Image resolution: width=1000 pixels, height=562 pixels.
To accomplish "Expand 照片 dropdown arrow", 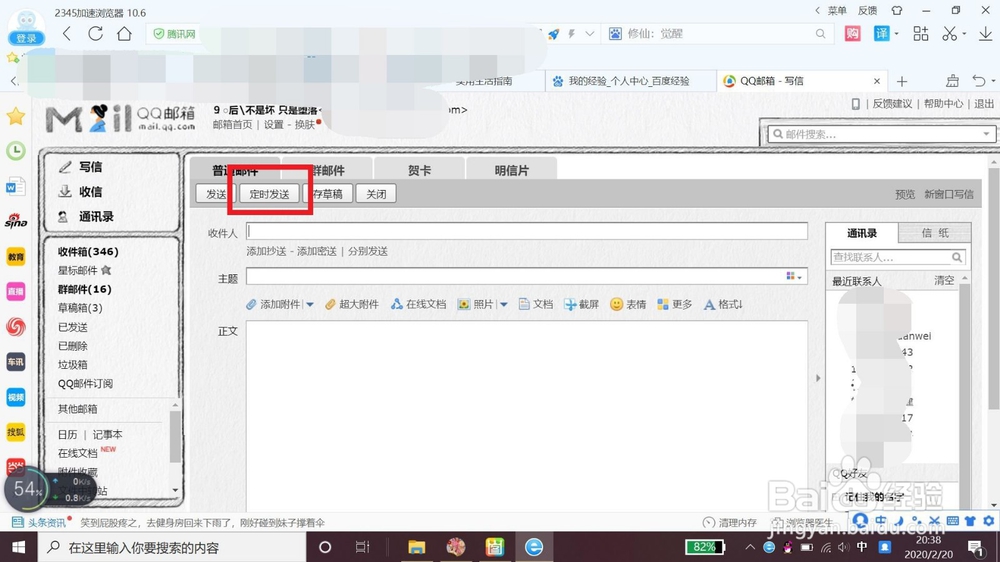I will tap(504, 305).
